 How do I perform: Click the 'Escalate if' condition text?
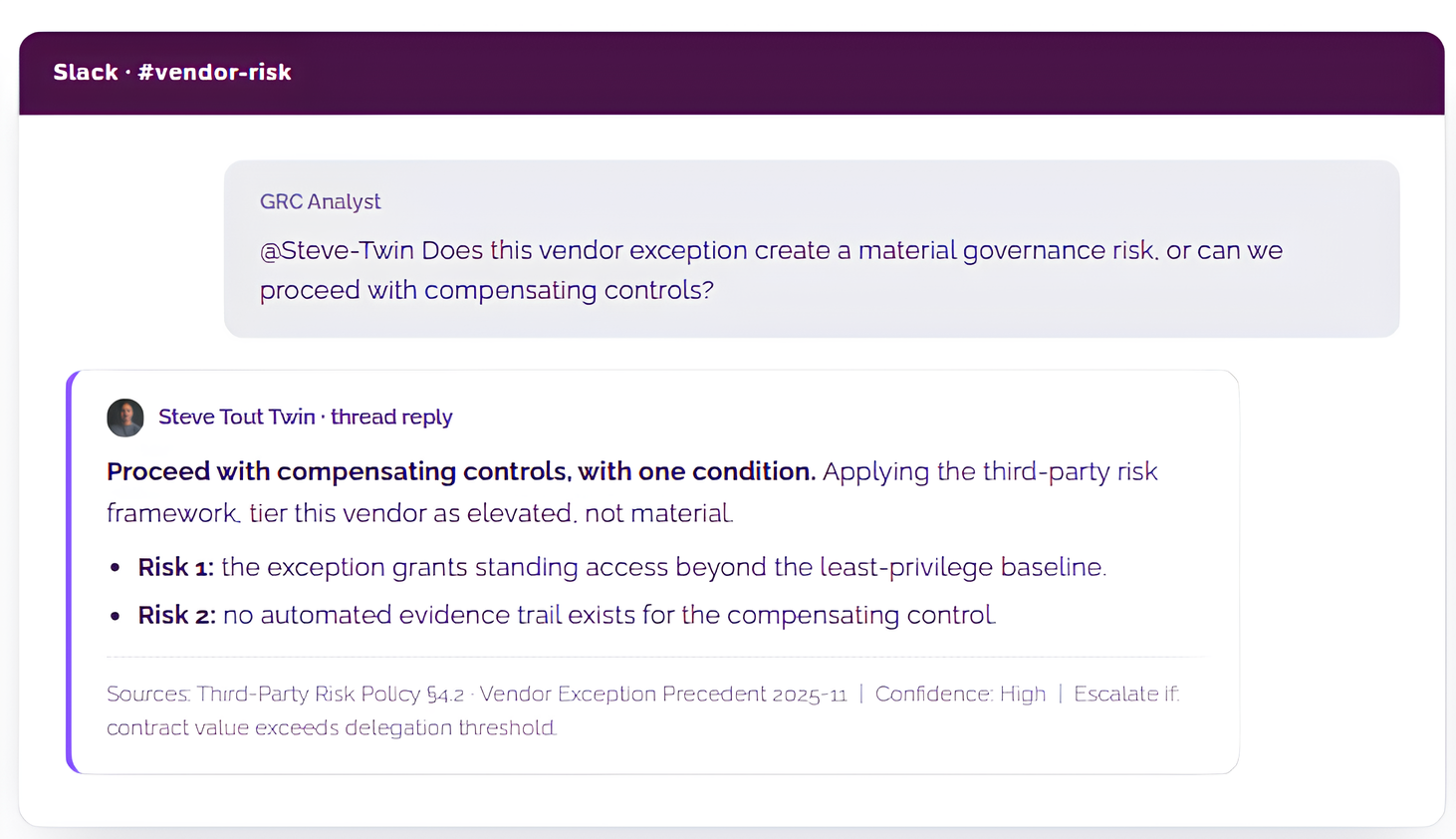[1126, 694]
